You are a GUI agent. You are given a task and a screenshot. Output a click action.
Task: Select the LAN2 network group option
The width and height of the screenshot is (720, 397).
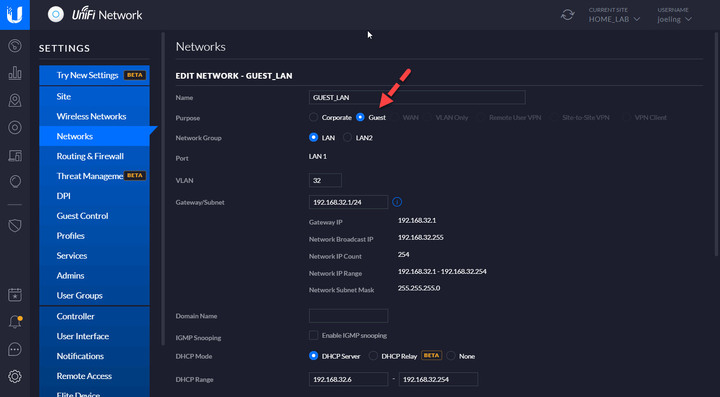348,137
